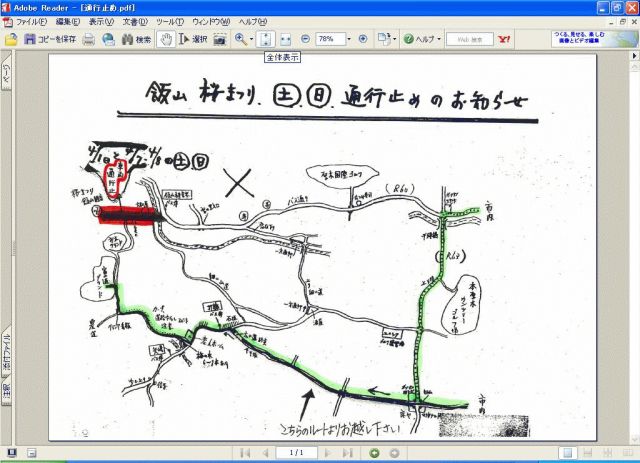Click the Print icon in toolbar
The width and height of the screenshot is (640, 463).
[x=89, y=39]
